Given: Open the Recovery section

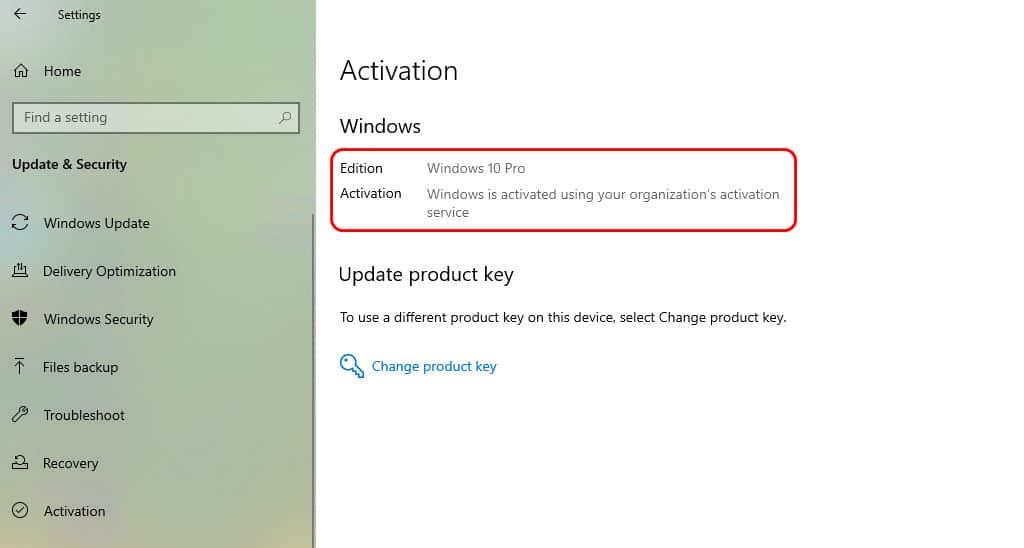Looking at the screenshot, I should click(71, 463).
